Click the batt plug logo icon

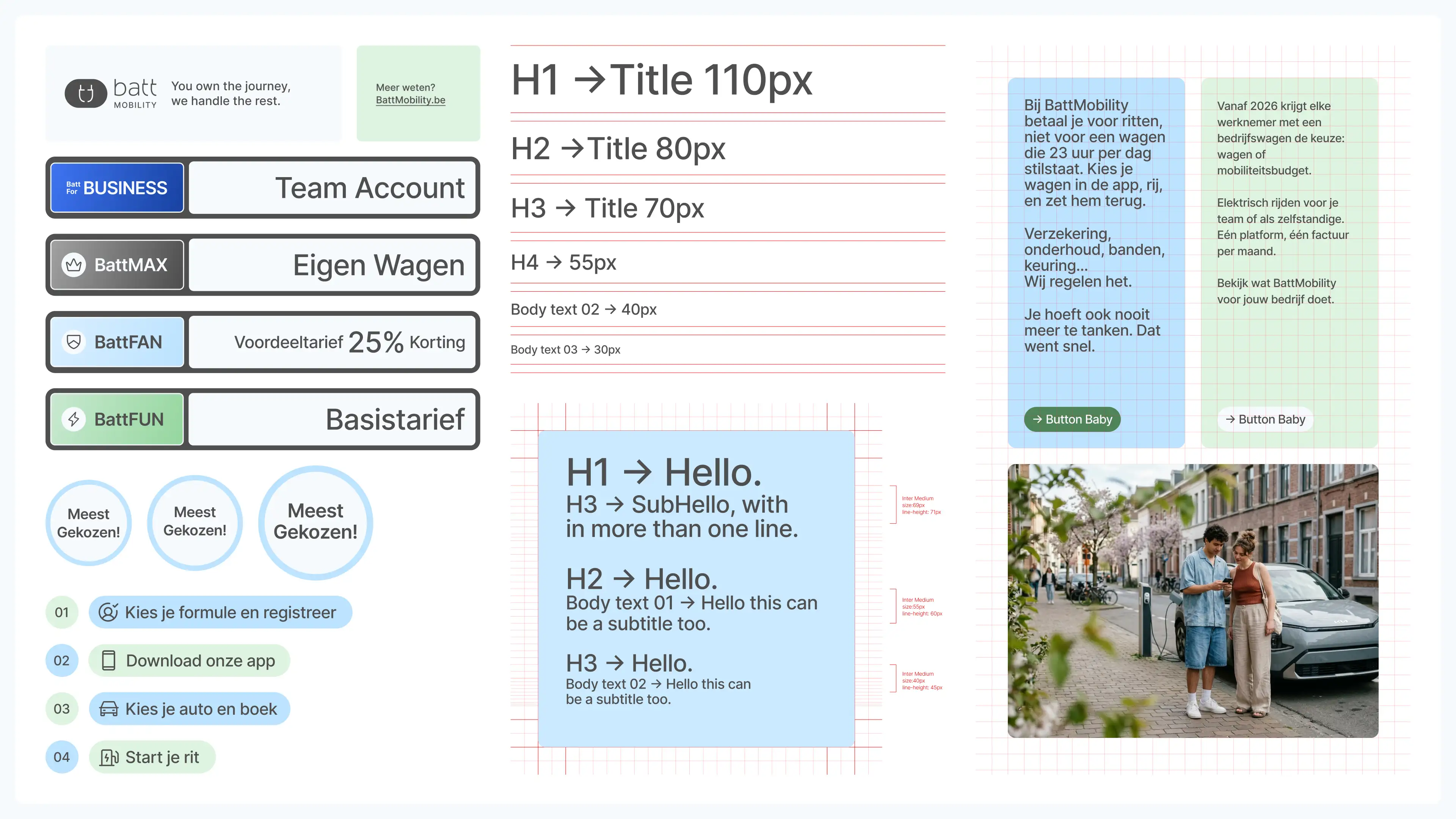pyautogui.click(x=86, y=93)
